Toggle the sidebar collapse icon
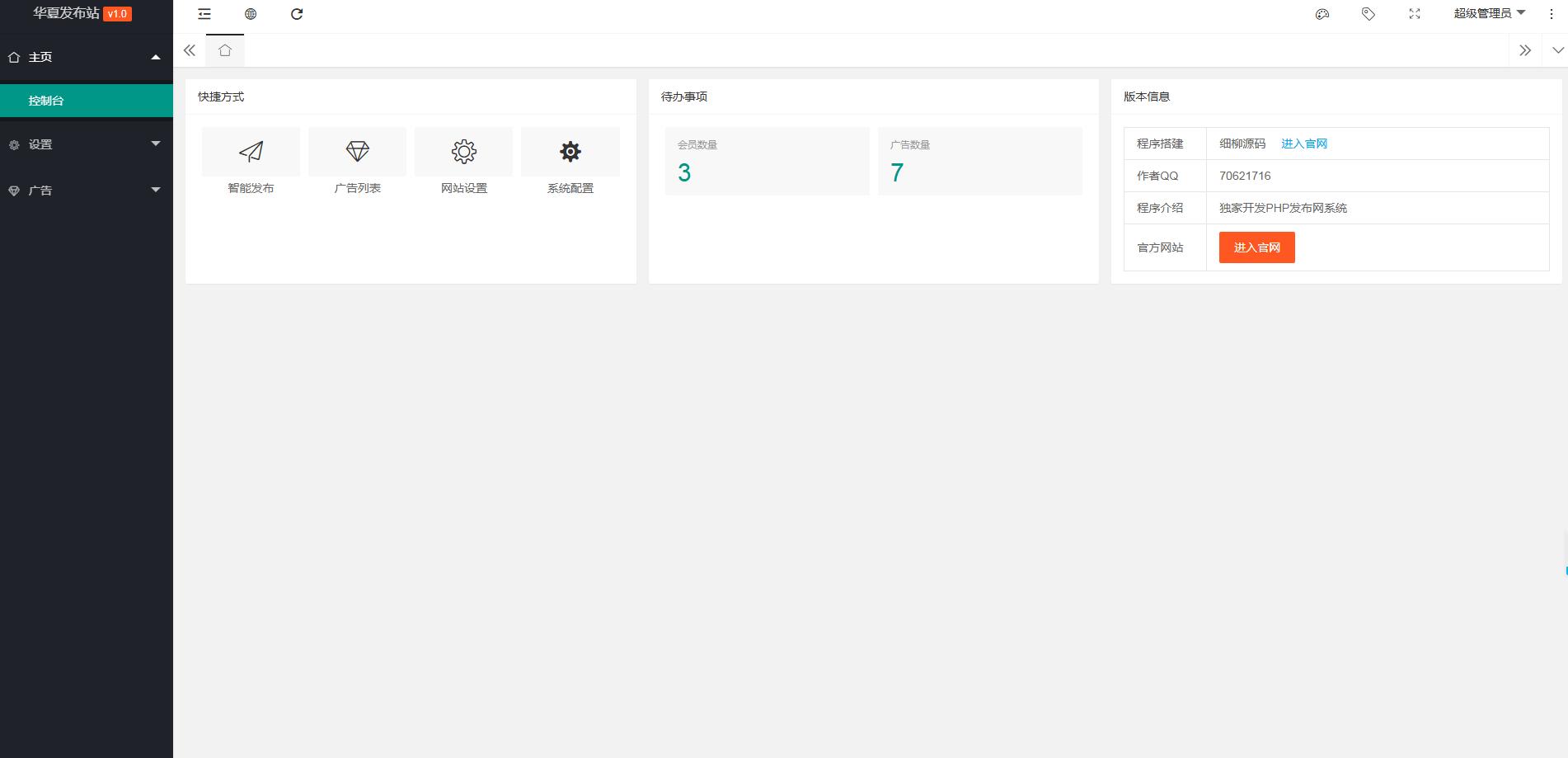Viewport: 1568px width, 758px height. click(x=204, y=14)
